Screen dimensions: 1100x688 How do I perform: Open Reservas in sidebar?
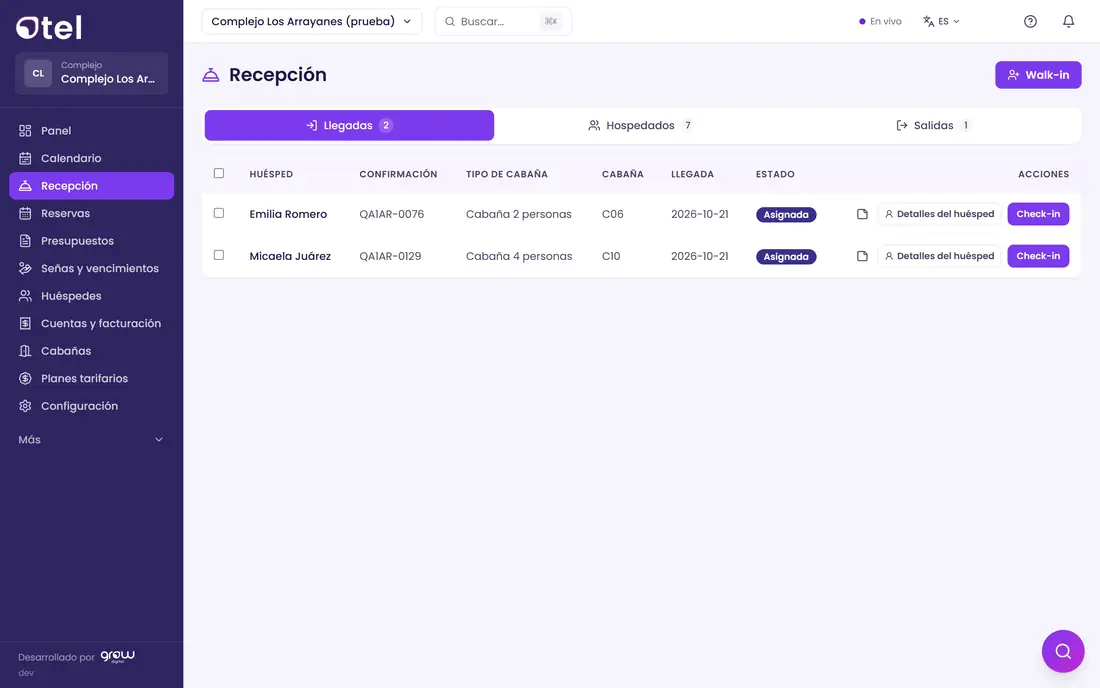coord(91,213)
